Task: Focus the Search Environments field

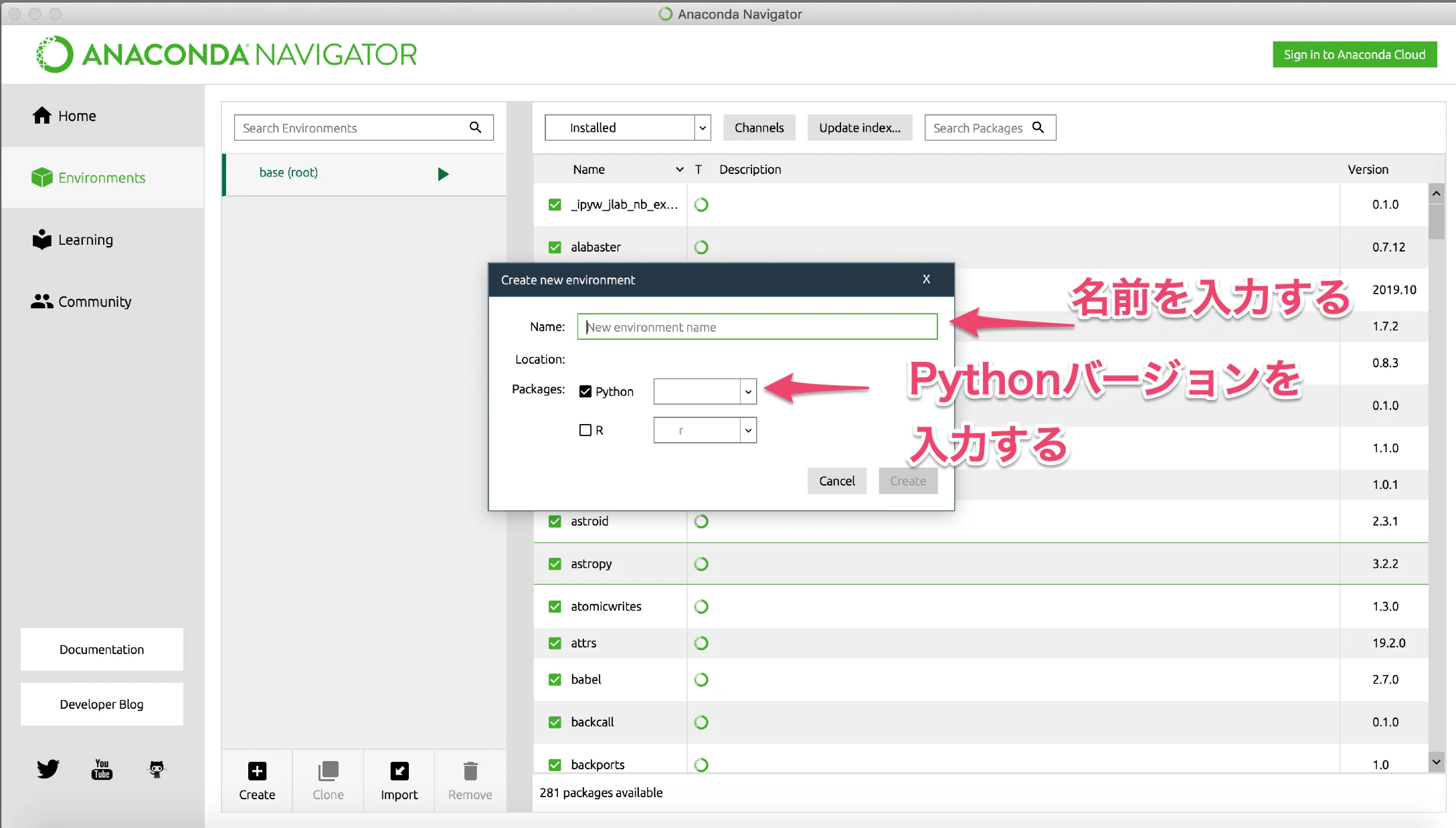Action: tap(364, 128)
